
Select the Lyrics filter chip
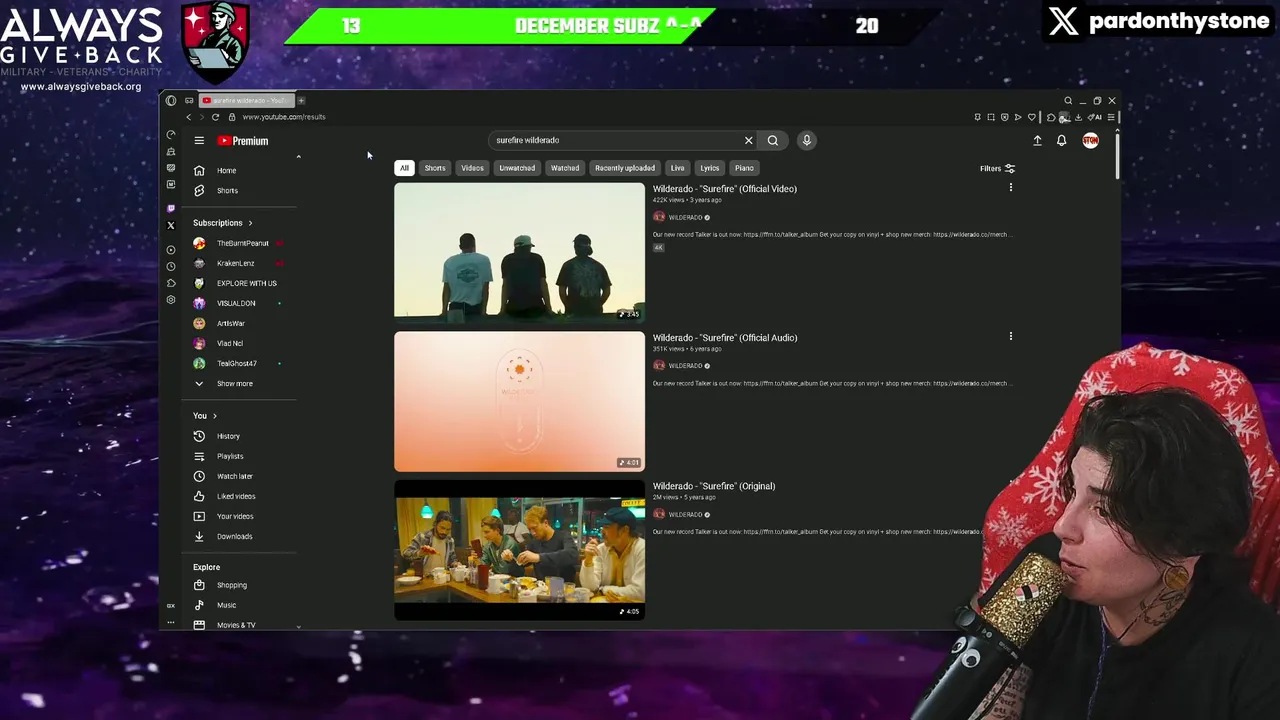pos(710,168)
